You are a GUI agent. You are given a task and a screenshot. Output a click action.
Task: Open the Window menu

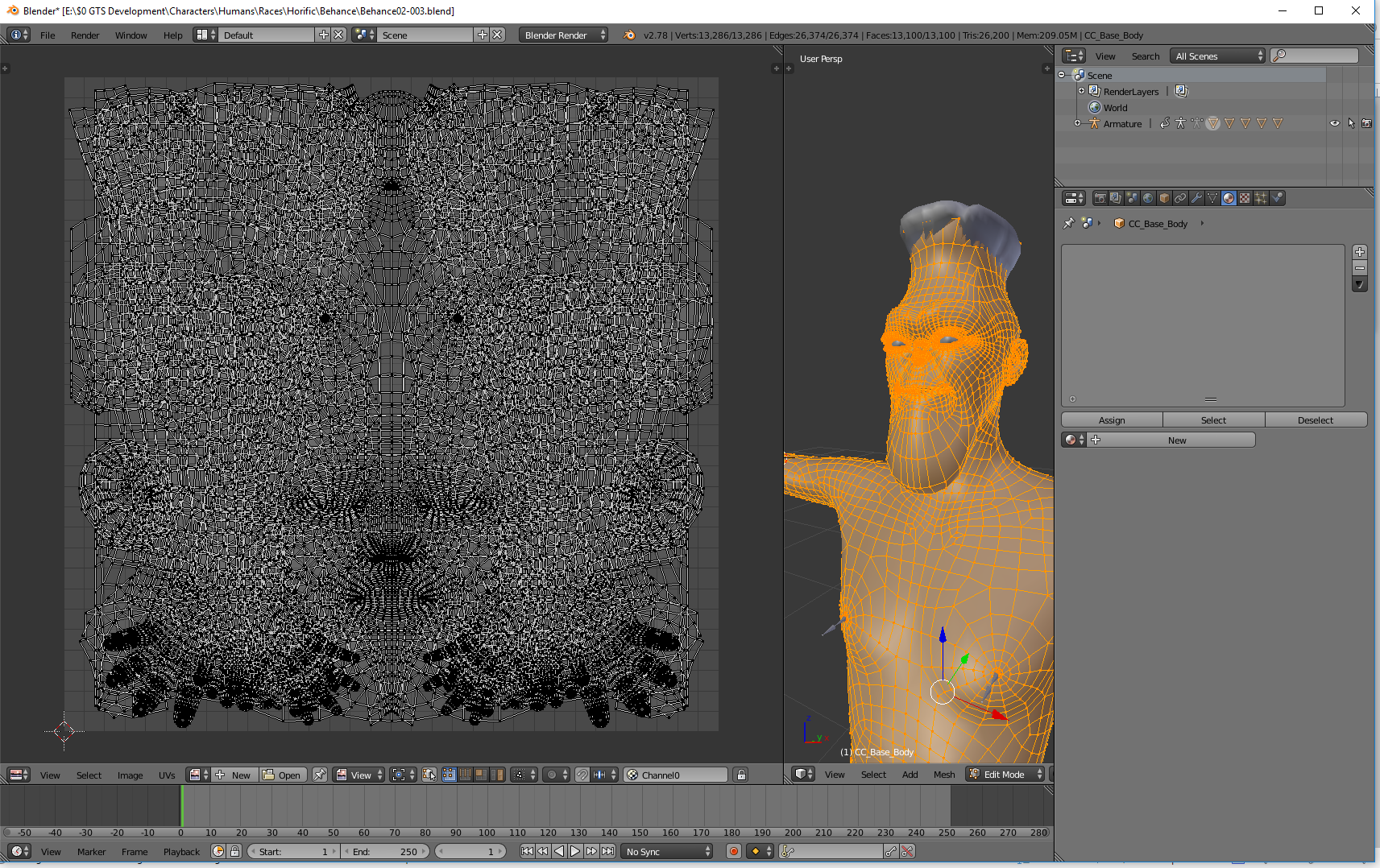click(131, 35)
